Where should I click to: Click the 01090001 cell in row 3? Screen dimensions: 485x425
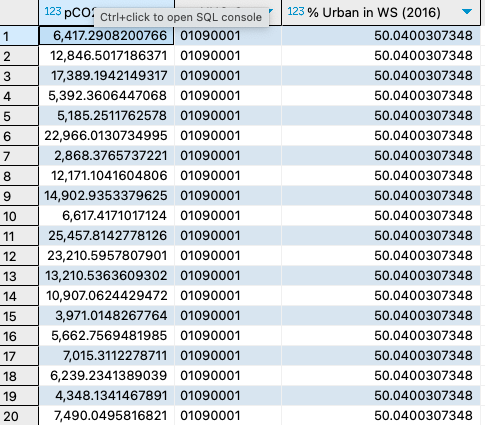tap(228, 76)
